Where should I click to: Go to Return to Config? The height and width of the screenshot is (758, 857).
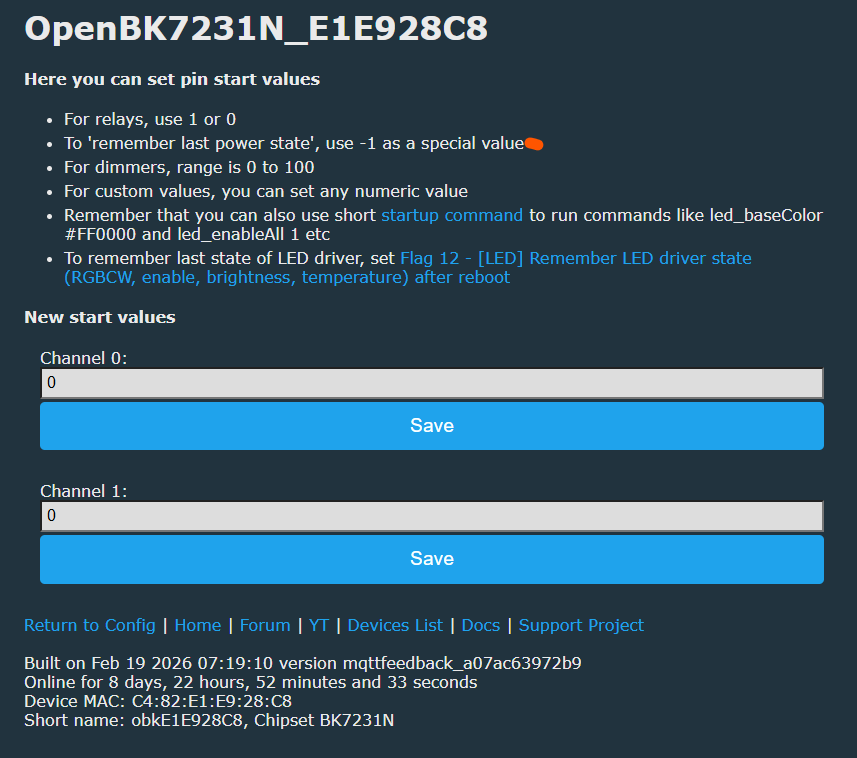click(90, 625)
